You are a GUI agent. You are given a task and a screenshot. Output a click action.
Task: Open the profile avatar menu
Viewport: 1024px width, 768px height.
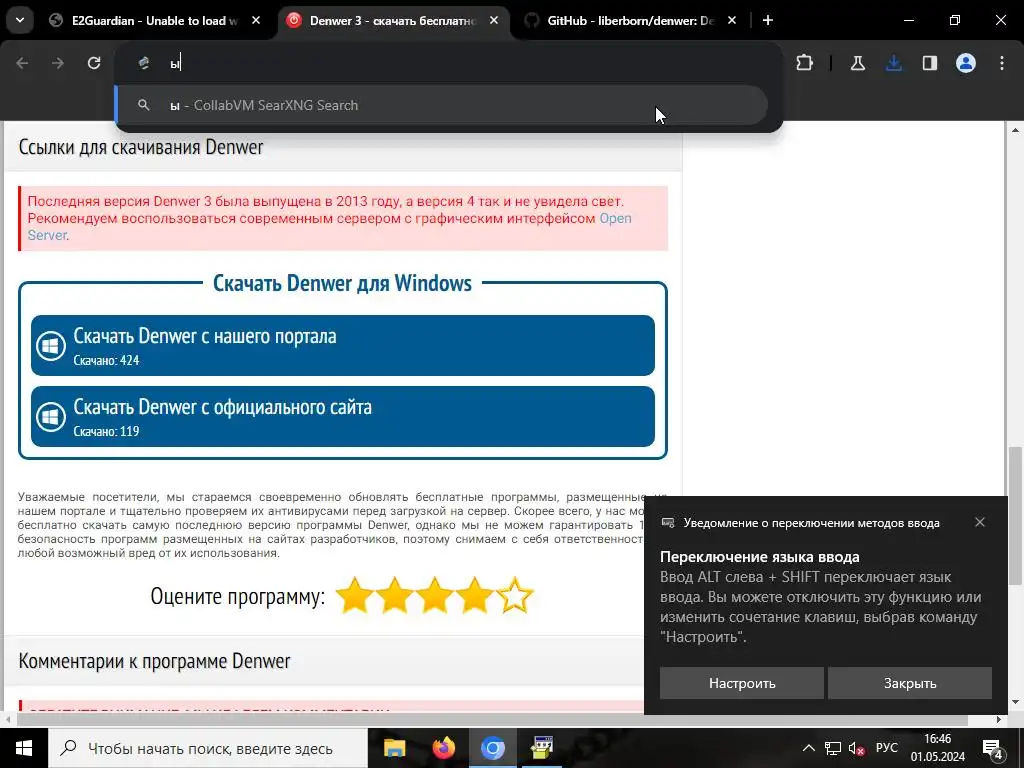click(966, 63)
